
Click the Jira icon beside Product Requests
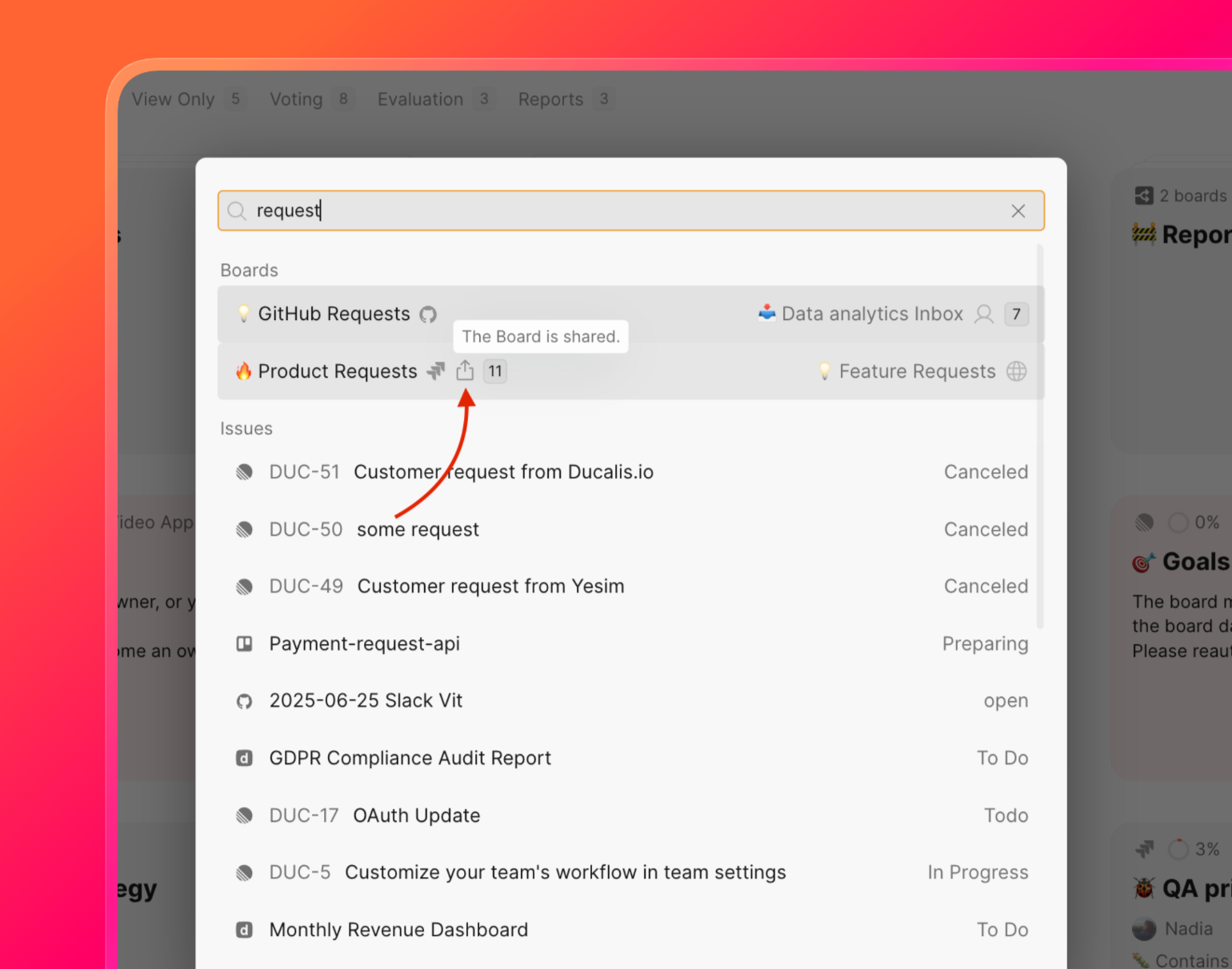[435, 371]
